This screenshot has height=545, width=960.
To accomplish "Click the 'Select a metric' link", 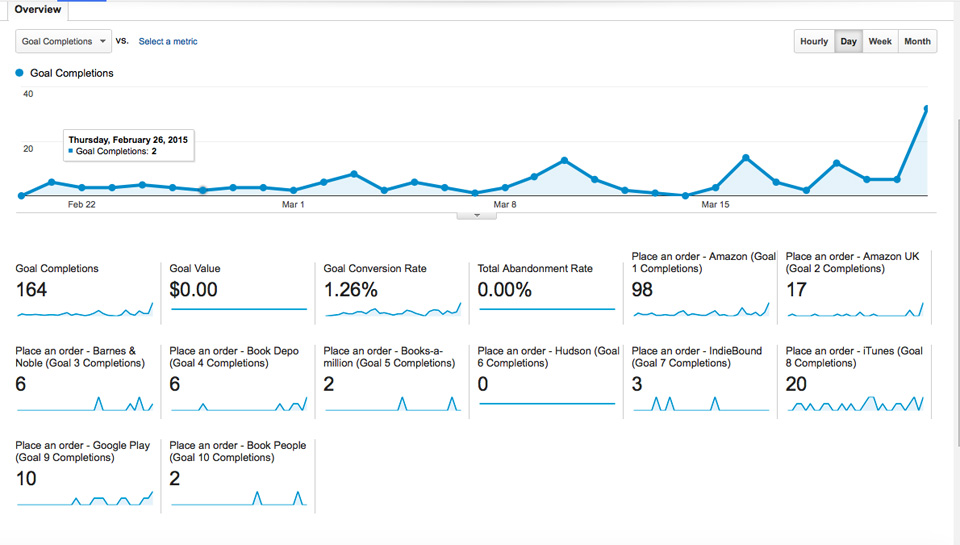I will click(168, 41).
